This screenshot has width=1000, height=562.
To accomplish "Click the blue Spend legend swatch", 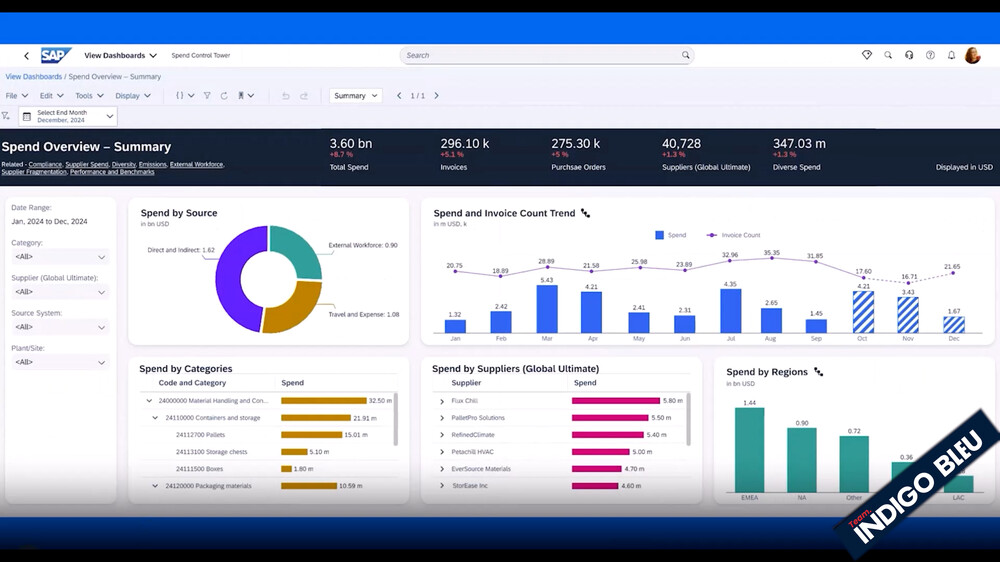I will (x=659, y=235).
